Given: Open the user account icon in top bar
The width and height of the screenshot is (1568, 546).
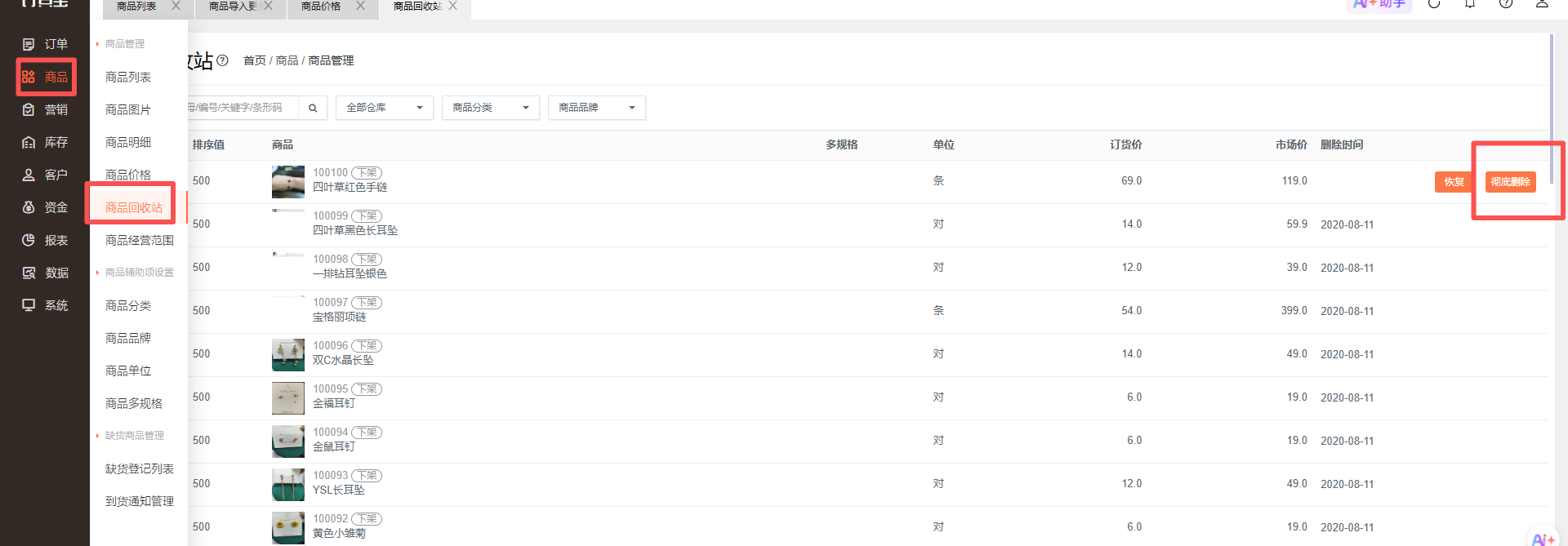Looking at the screenshot, I should click(1542, 3).
